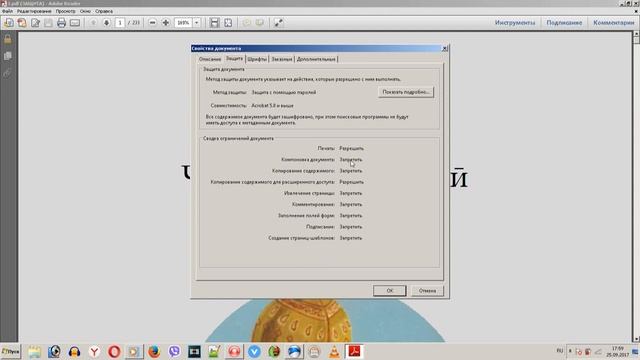This screenshot has width=640, height=360.
Task: Open VLC cone icon in taskbar
Action: [x=334, y=351]
